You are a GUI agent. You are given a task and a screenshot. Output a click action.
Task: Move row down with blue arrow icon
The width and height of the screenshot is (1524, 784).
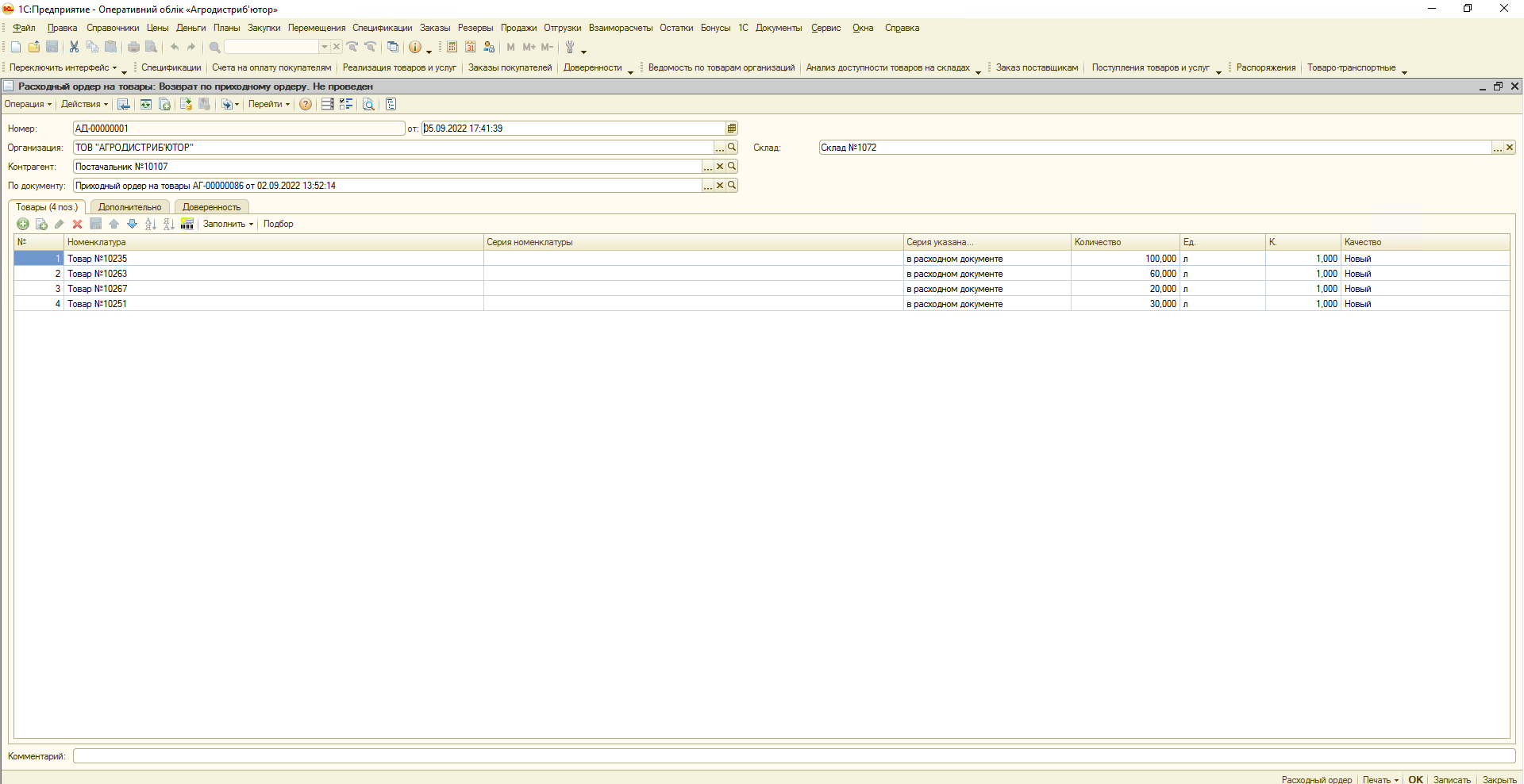(132, 225)
